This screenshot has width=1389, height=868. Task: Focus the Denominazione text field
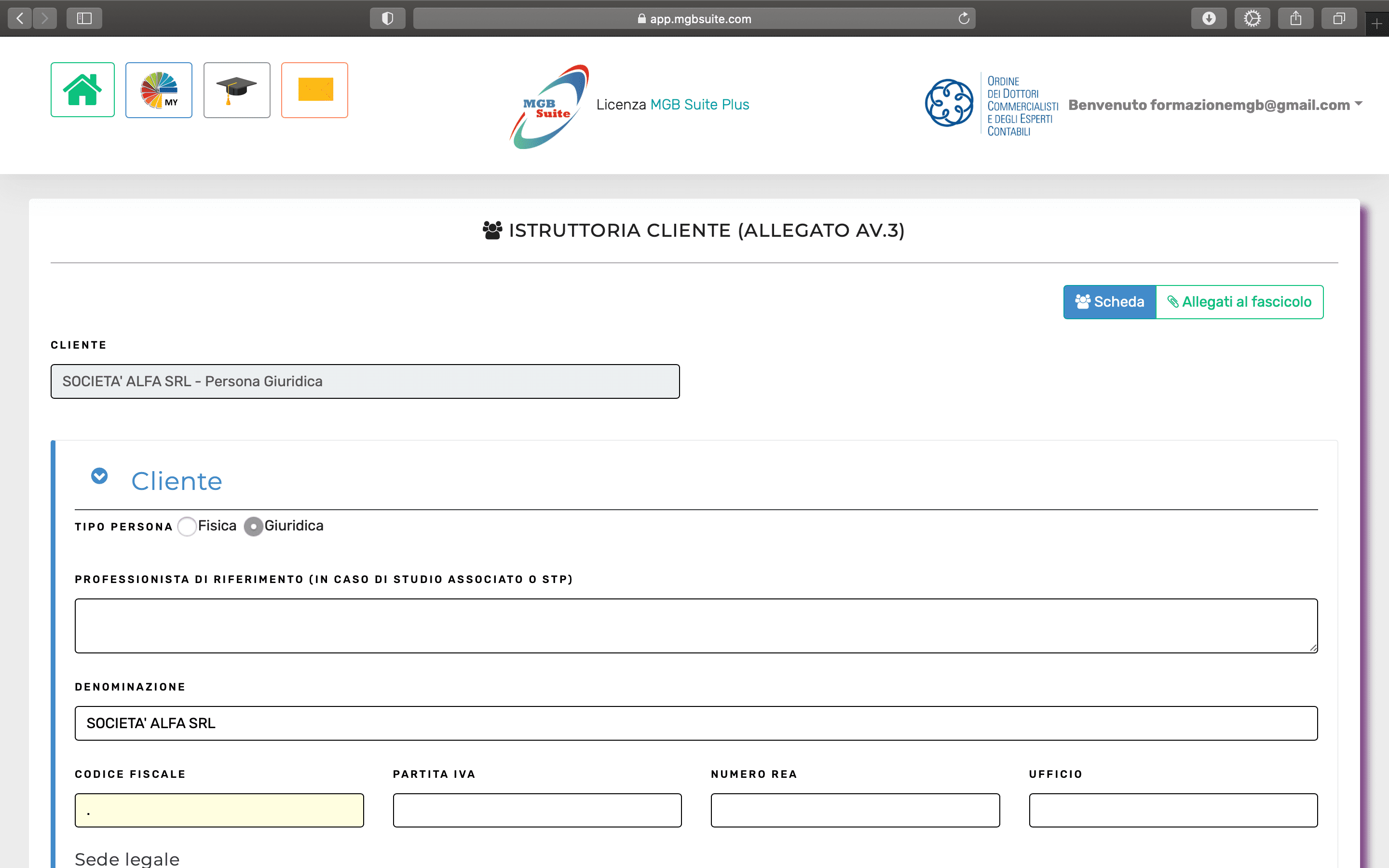(695, 723)
